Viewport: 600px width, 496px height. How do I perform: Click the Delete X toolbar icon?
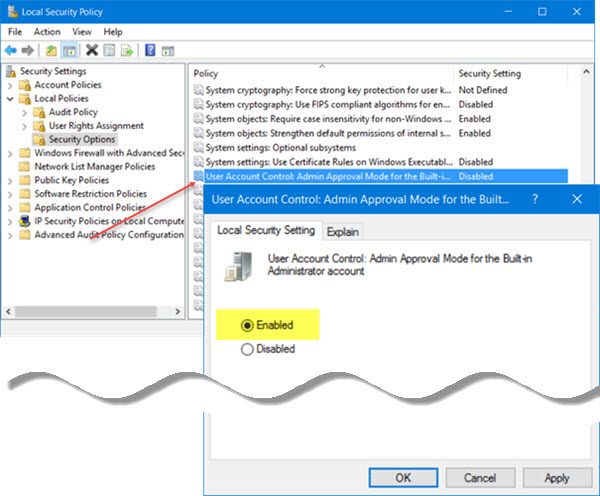[92, 50]
